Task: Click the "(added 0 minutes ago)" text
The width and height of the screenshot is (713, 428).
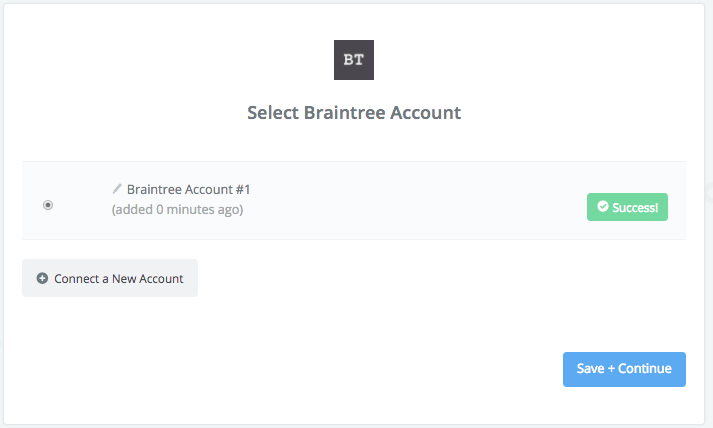Action: point(177,210)
